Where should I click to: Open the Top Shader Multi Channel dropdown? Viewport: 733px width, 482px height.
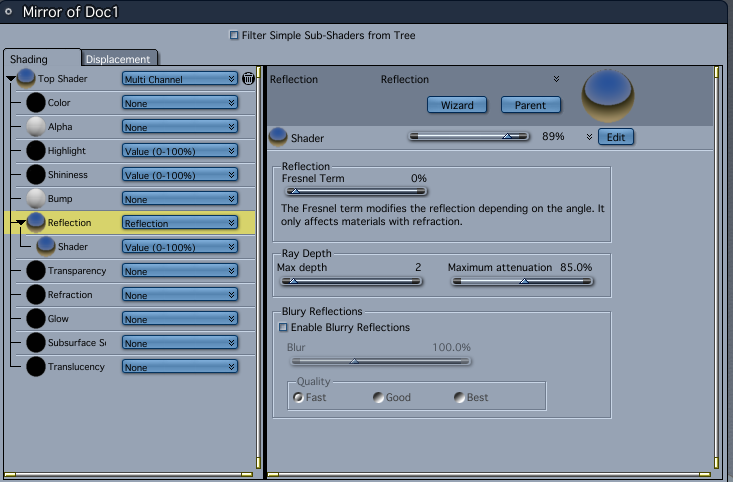pos(180,79)
